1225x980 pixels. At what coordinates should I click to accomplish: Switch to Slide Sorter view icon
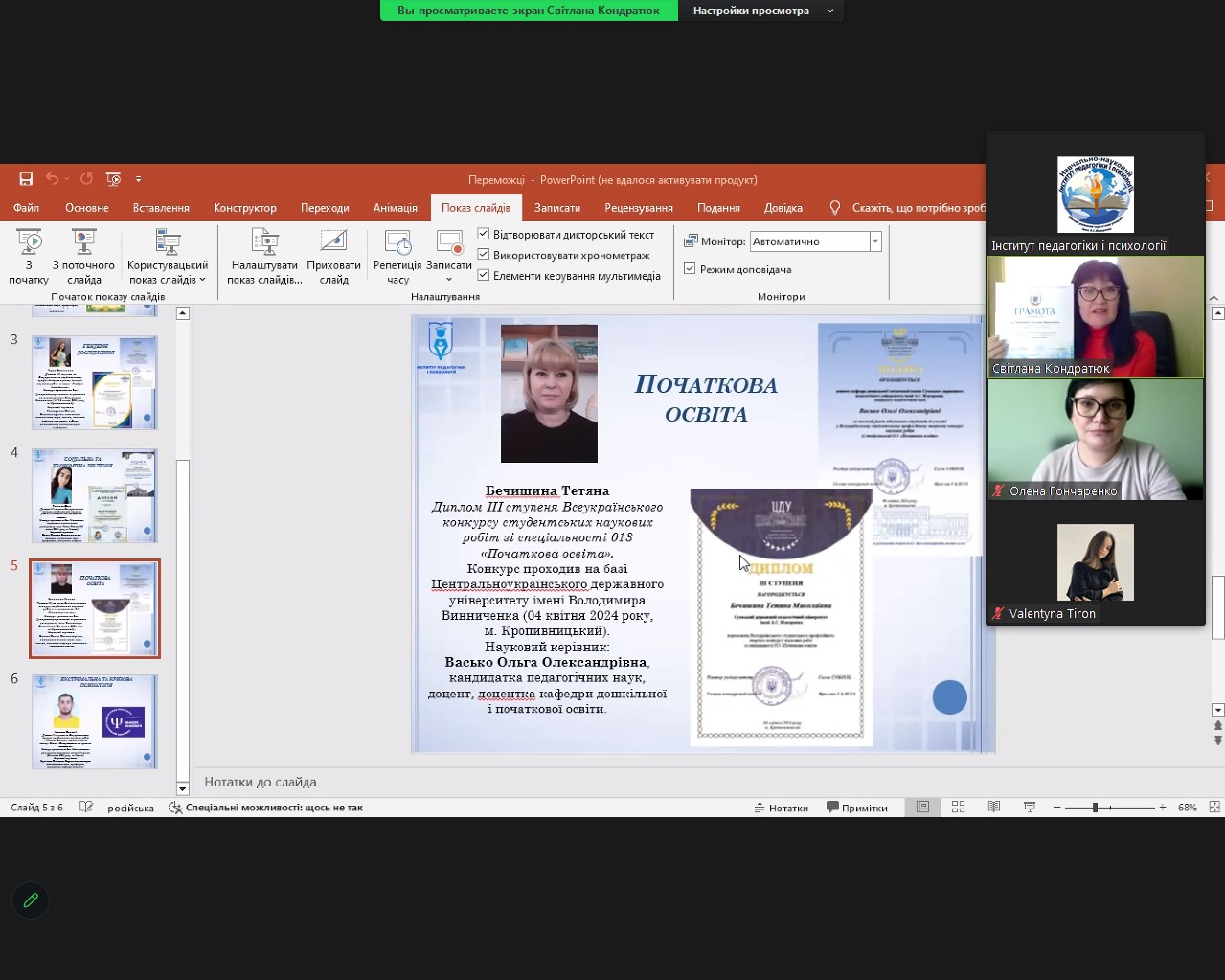click(x=958, y=808)
